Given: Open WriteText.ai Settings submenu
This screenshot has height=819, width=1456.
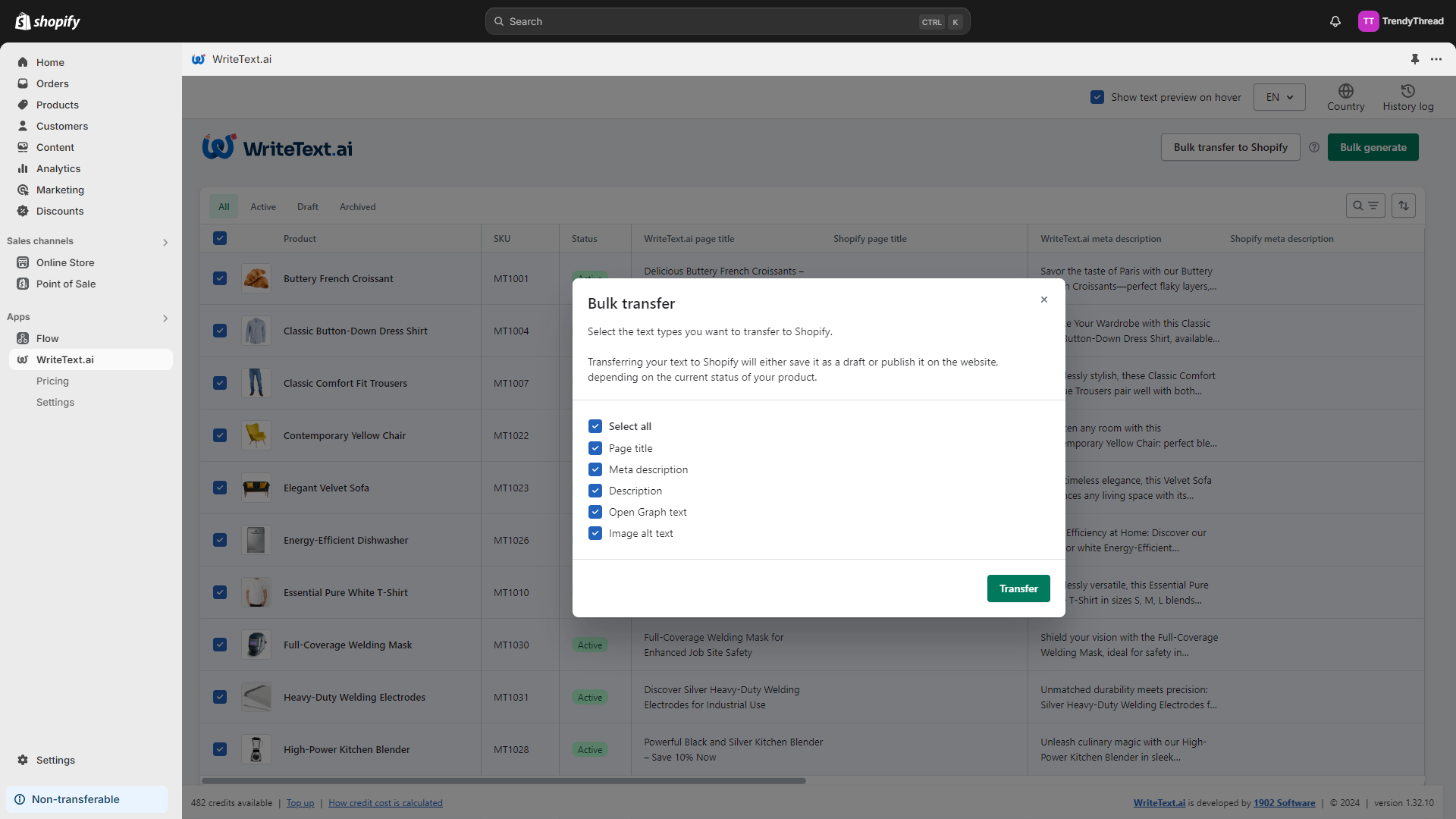Looking at the screenshot, I should coord(55,402).
